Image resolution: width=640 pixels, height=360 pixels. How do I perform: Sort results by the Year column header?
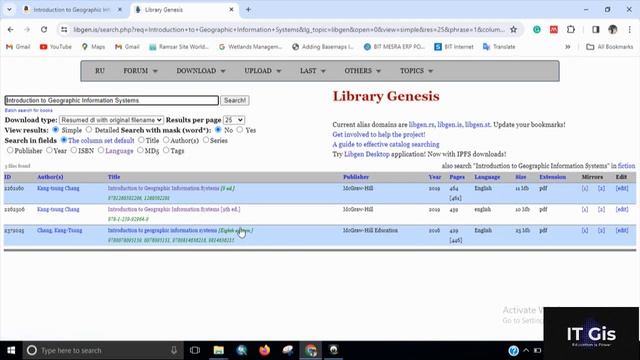click(x=435, y=177)
